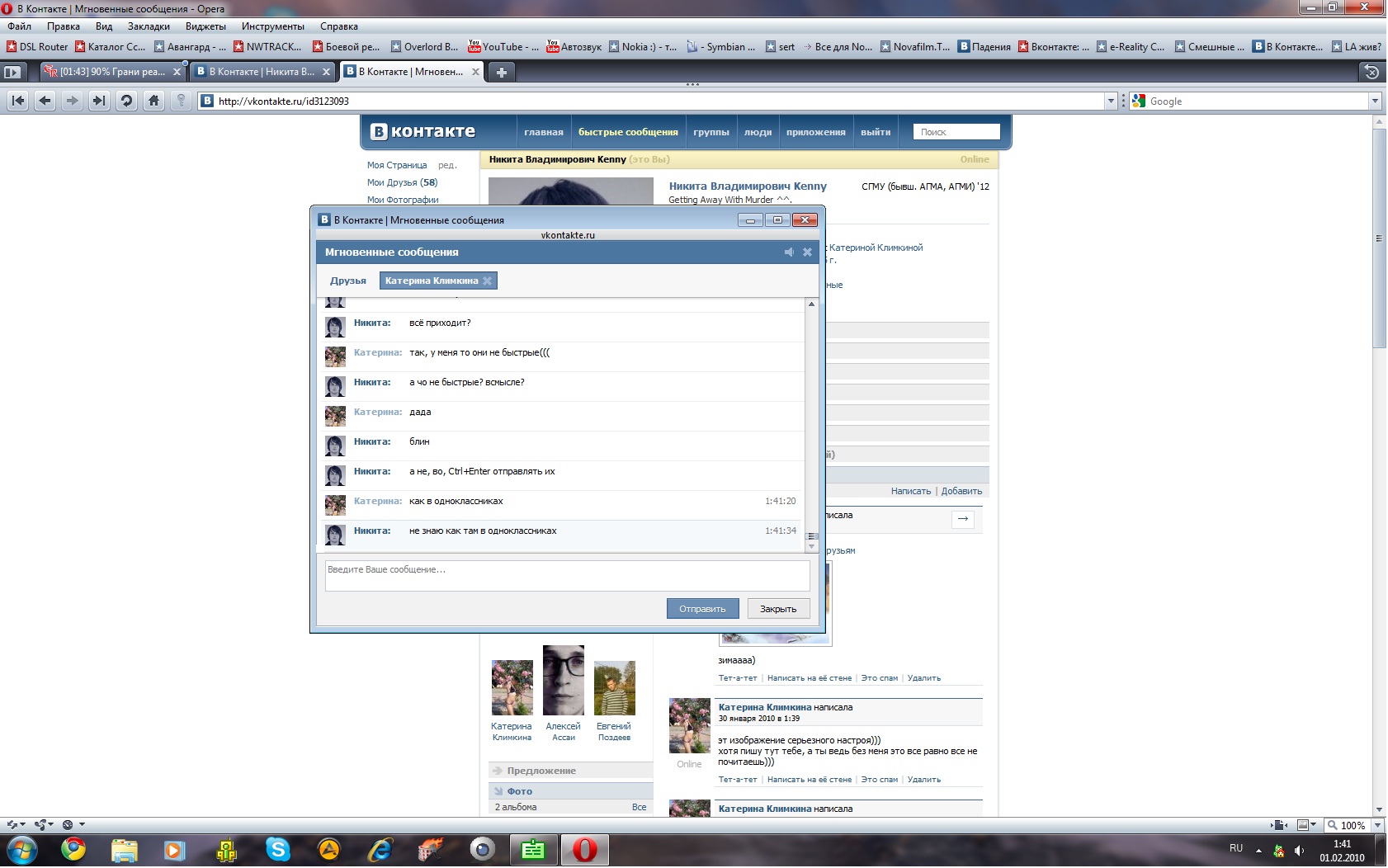Click Отправить to send the message
Image resolution: width=1388 pixels, height=868 pixels.
[702, 609]
